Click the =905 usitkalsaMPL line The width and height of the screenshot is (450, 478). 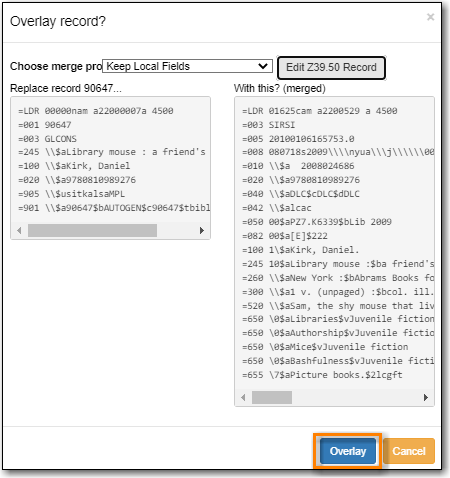tap(72, 194)
